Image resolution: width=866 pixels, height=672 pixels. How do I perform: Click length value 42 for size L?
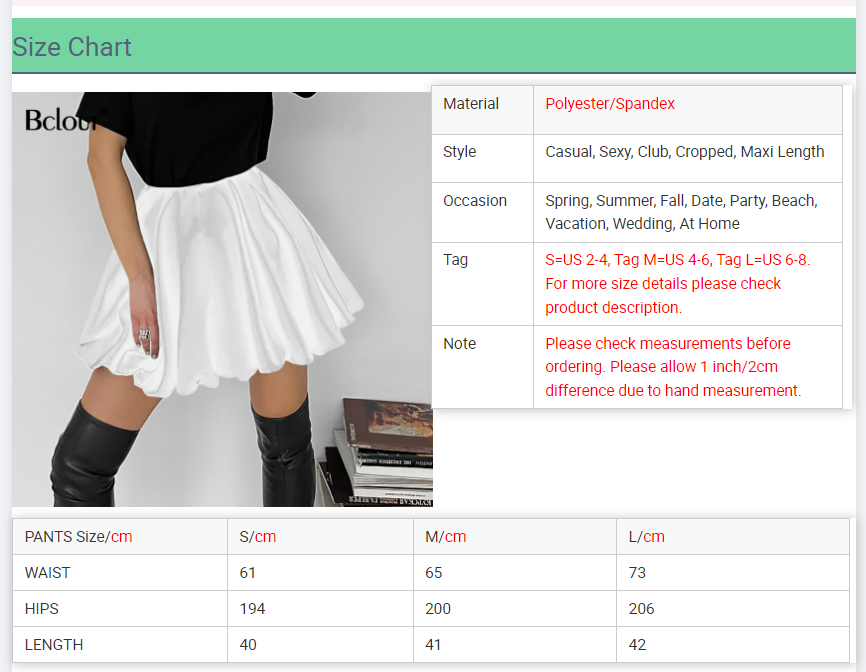tap(732, 644)
